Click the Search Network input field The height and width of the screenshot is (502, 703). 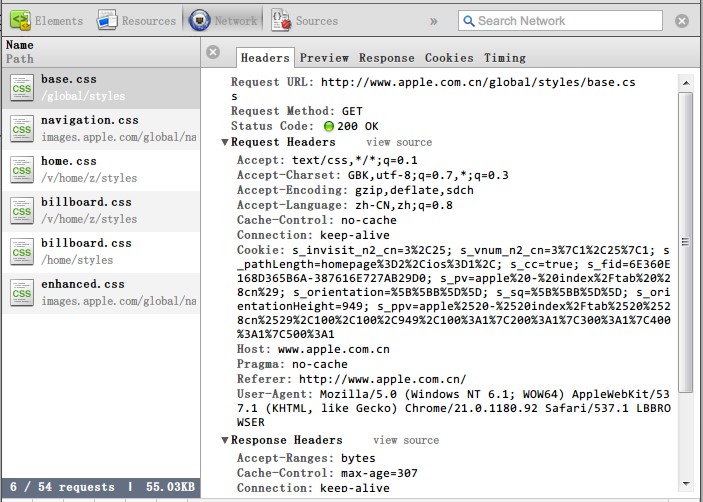click(x=560, y=21)
